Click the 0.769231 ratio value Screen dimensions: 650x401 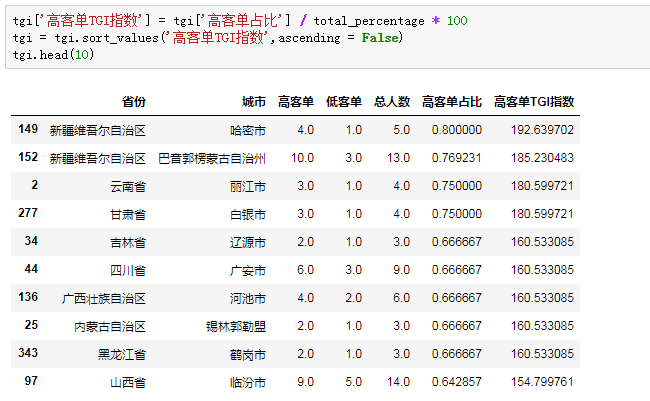coord(457,158)
